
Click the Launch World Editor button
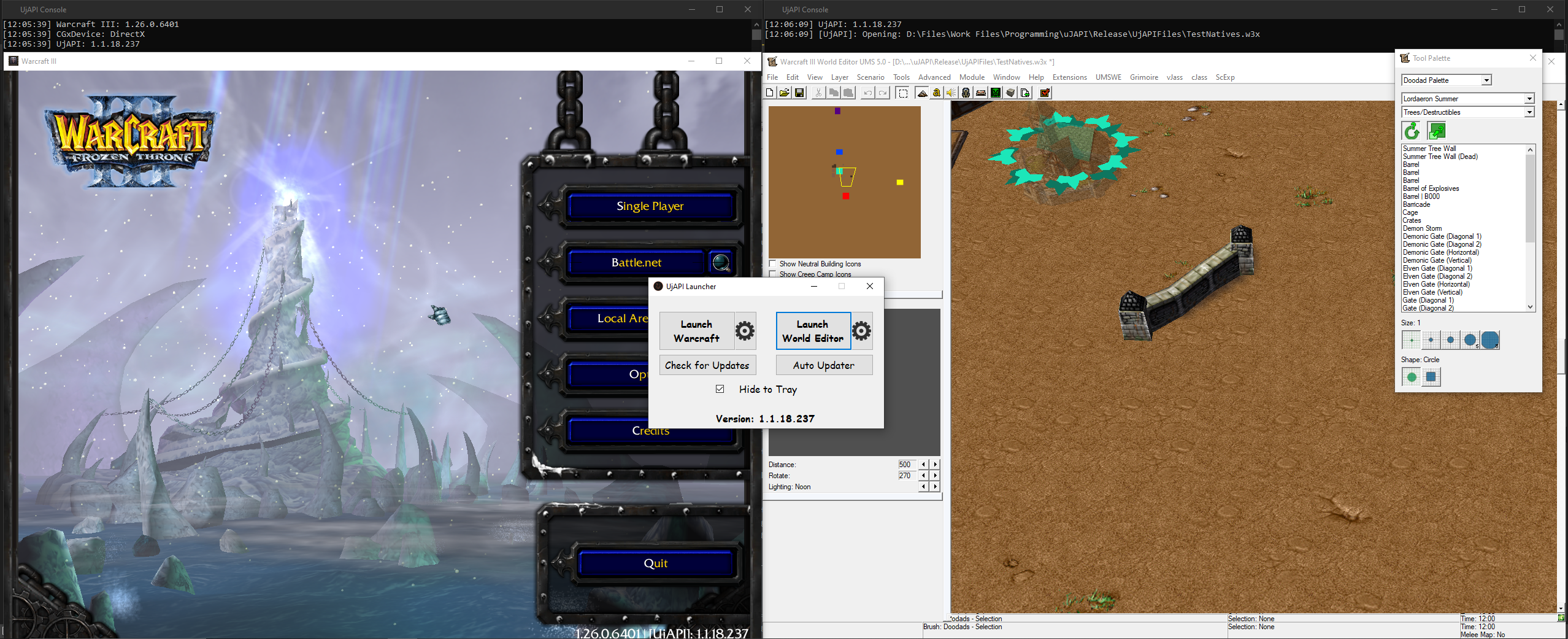(813, 331)
